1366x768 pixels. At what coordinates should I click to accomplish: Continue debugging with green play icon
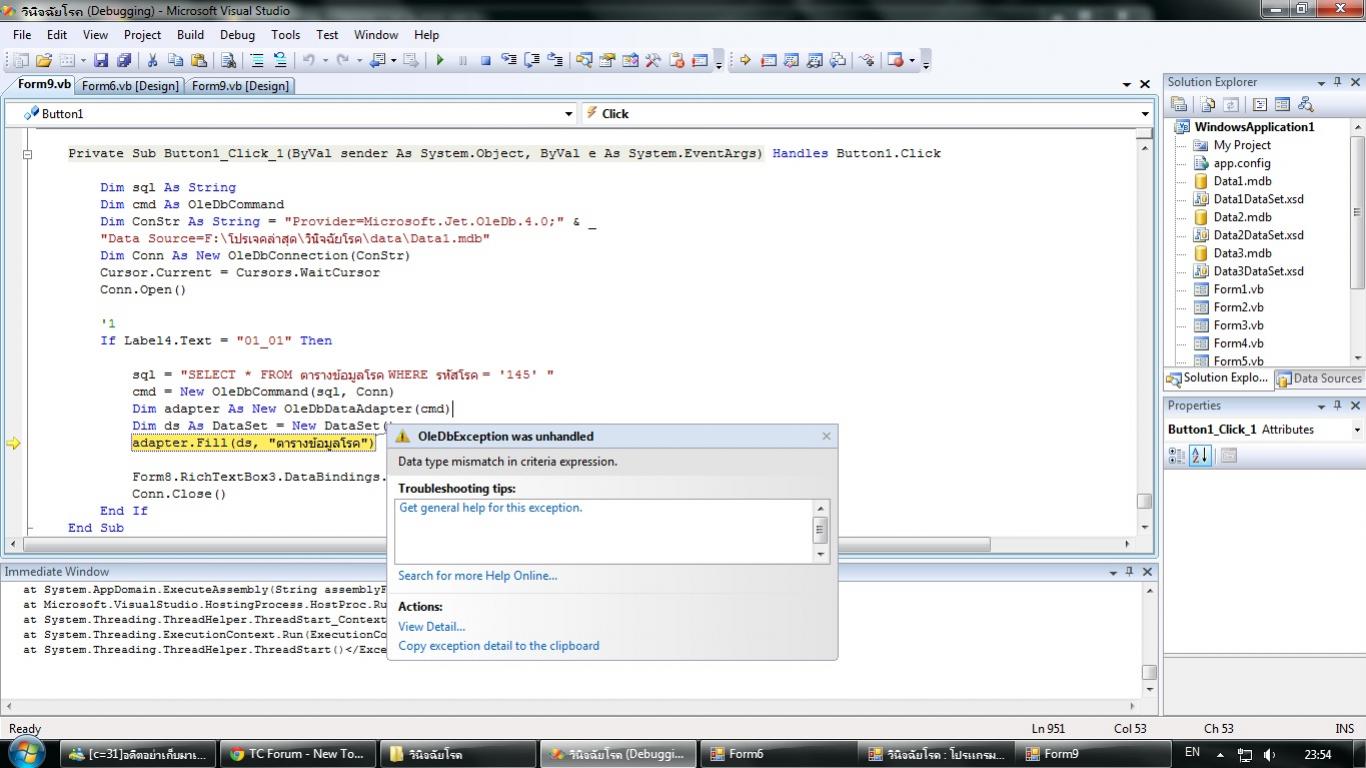tap(440, 60)
